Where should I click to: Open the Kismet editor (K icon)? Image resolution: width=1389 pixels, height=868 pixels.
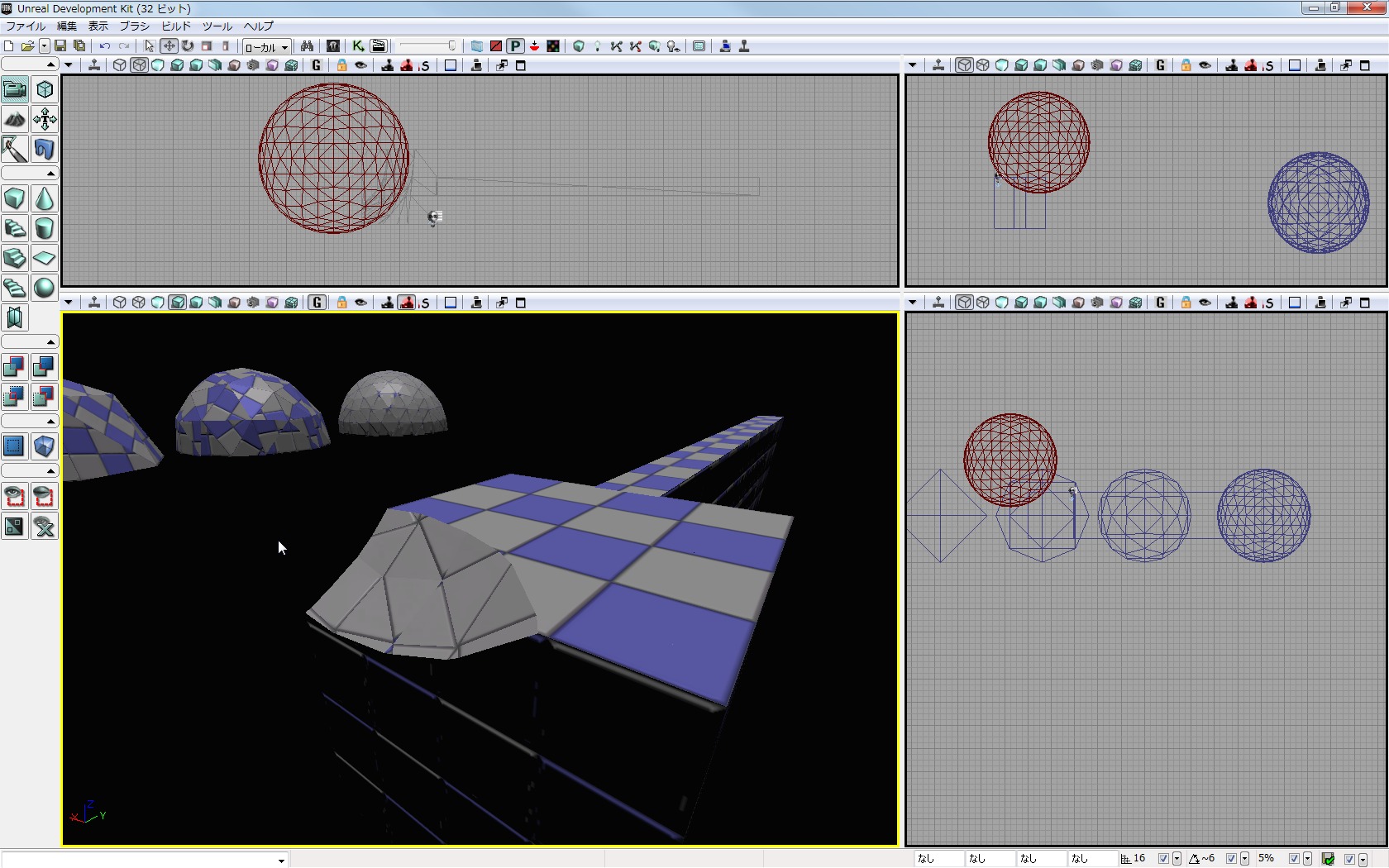[358, 46]
